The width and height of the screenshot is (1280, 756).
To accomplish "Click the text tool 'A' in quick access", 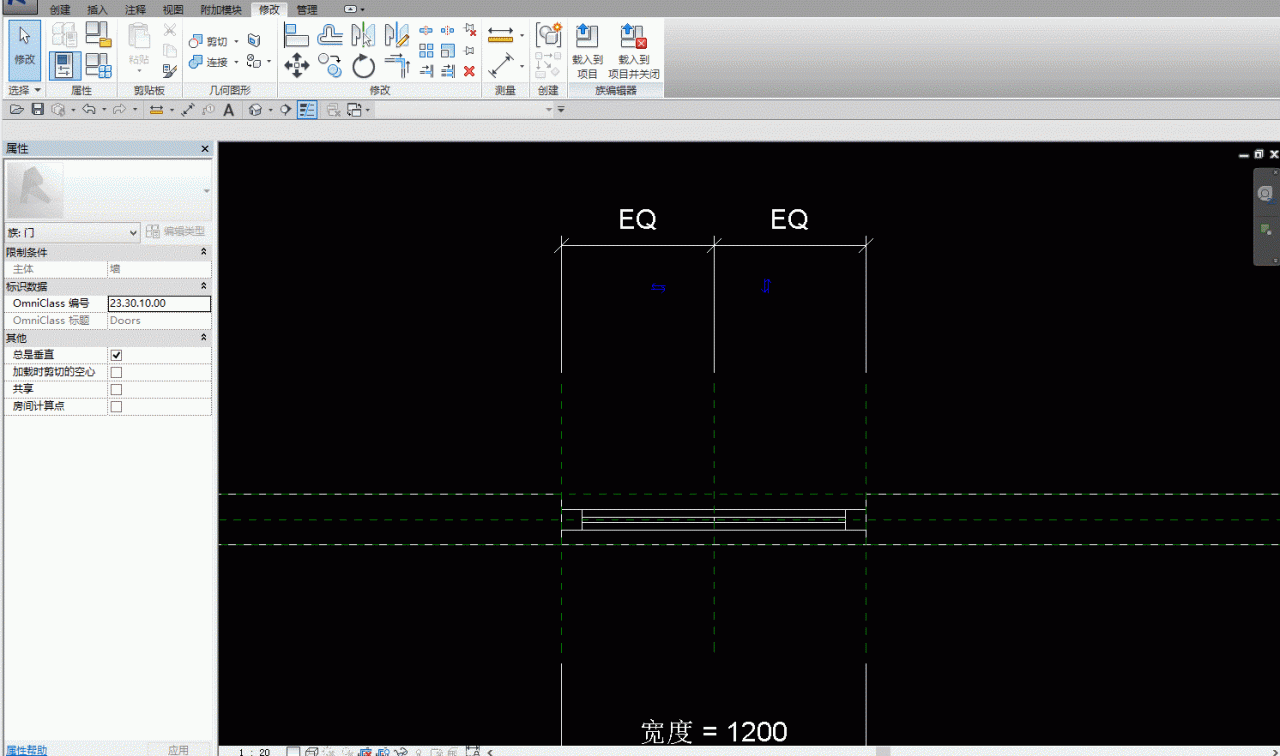I will coord(228,109).
